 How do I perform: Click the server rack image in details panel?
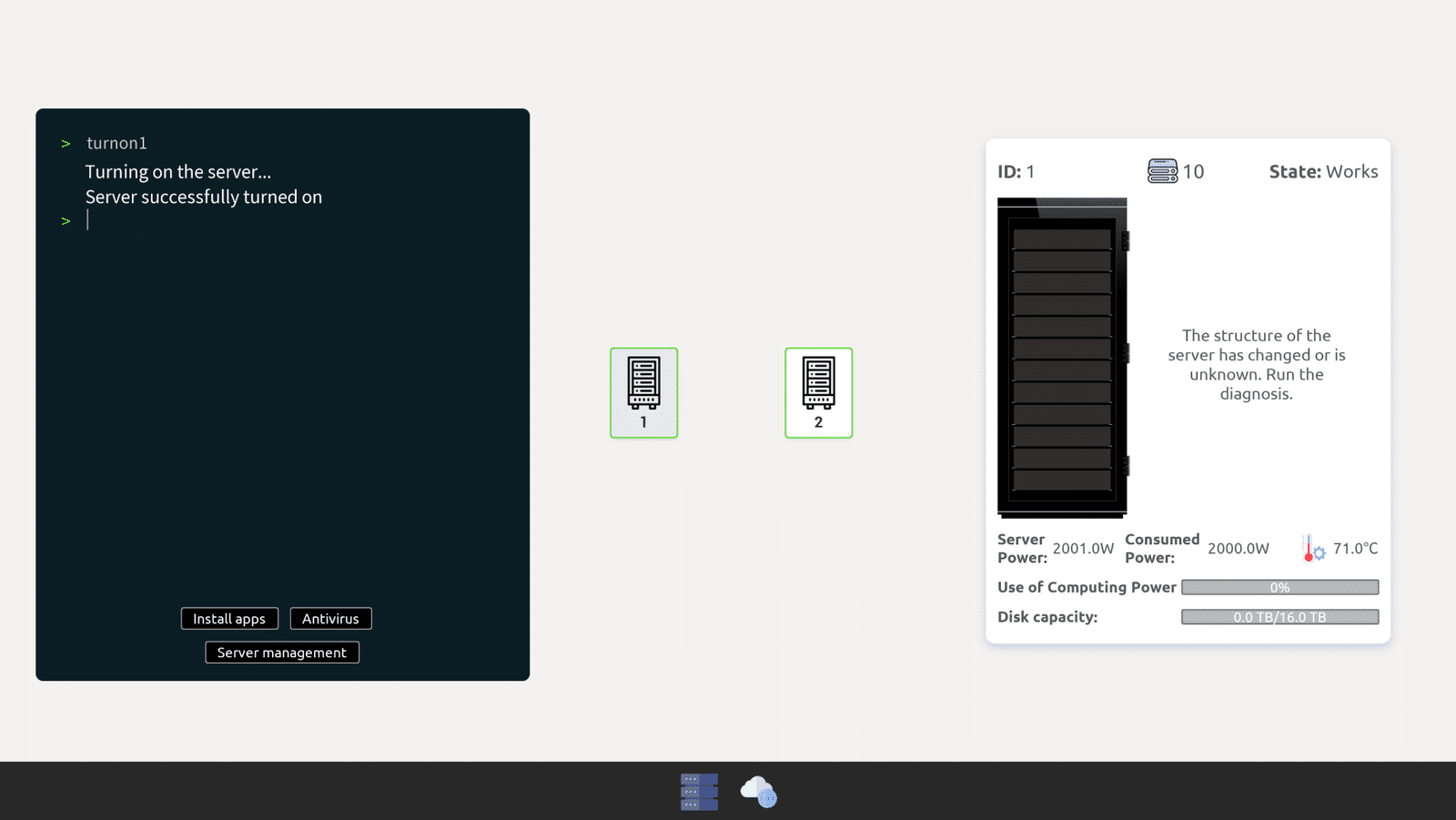coord(1062,358)
